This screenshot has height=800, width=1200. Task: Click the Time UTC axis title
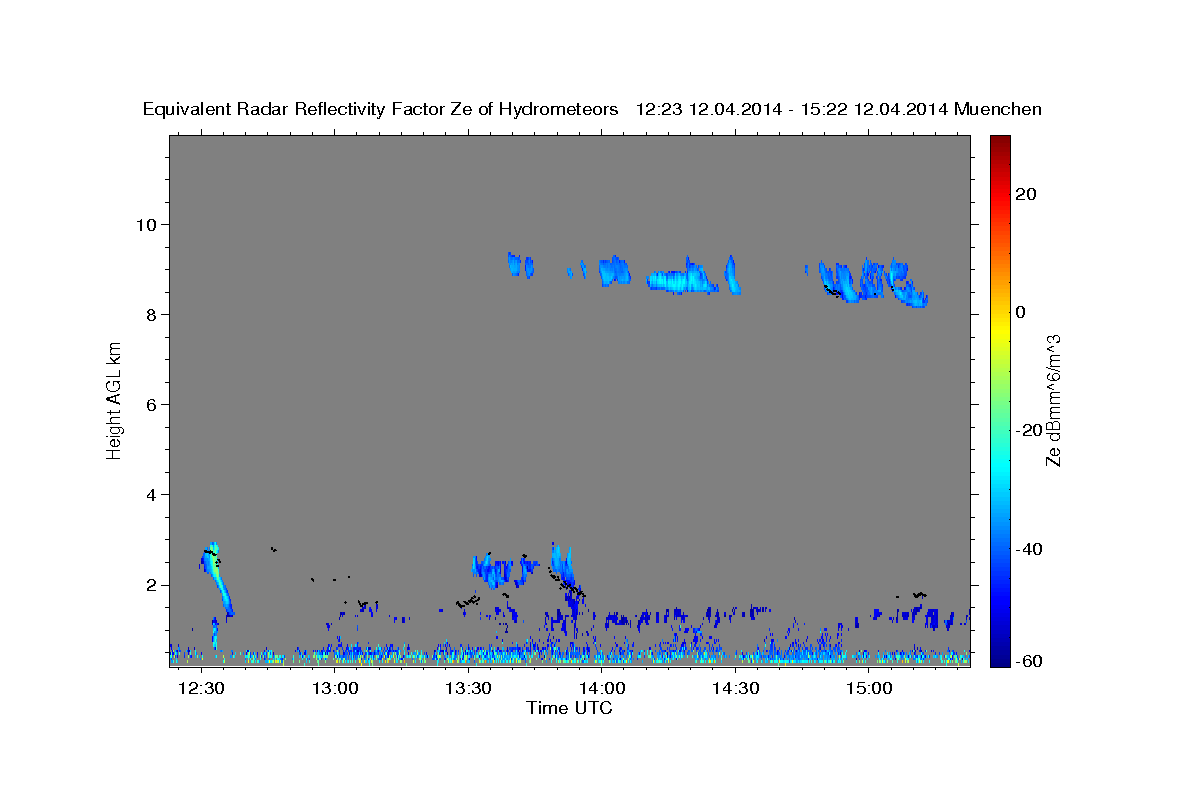(x=569, y=708)
